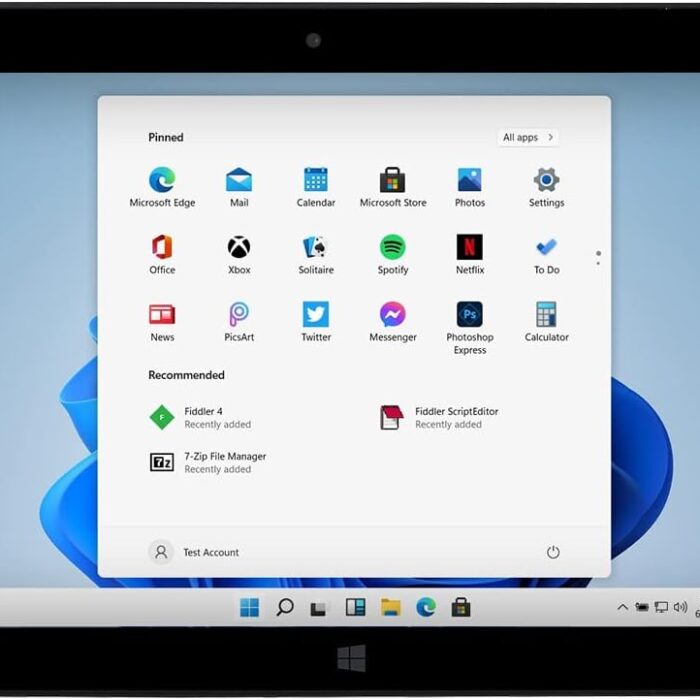This screenshot has height=700, width=700.
Task: Open the pinned Spotify app
Action: [x=392, y=254]
